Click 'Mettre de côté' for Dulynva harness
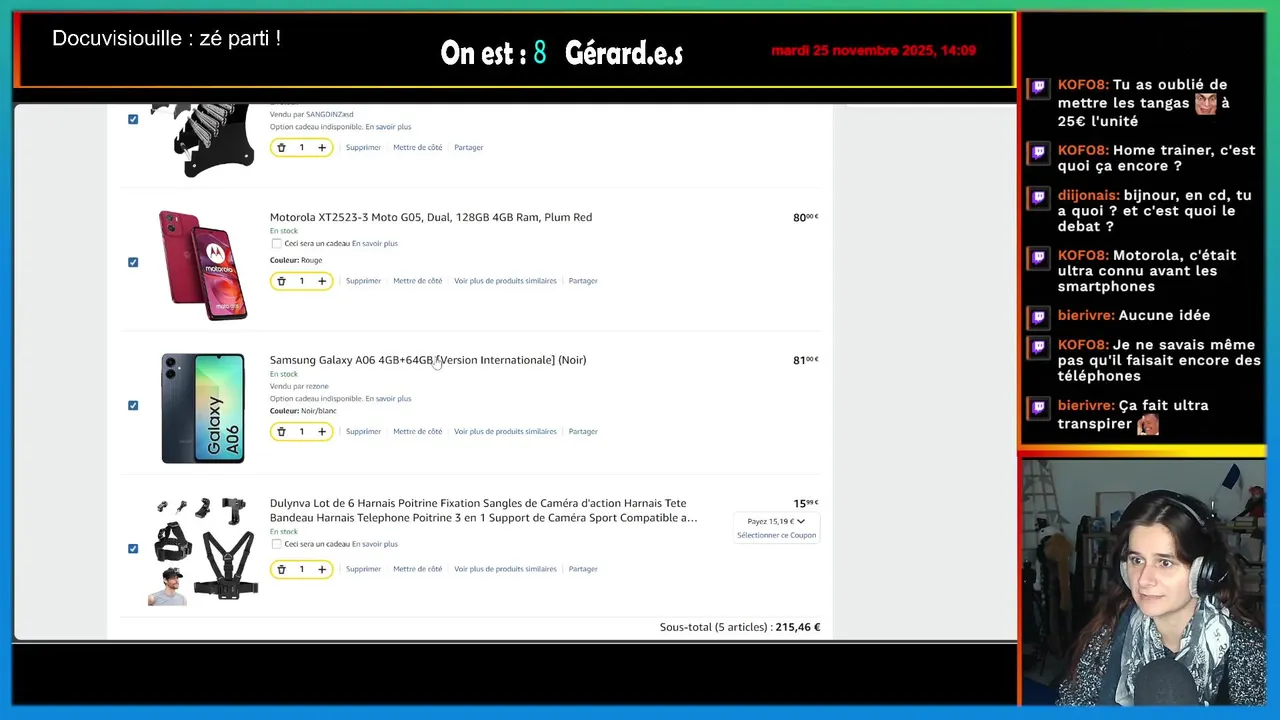This screenshot has width=1280, height=720. point(418,569)
